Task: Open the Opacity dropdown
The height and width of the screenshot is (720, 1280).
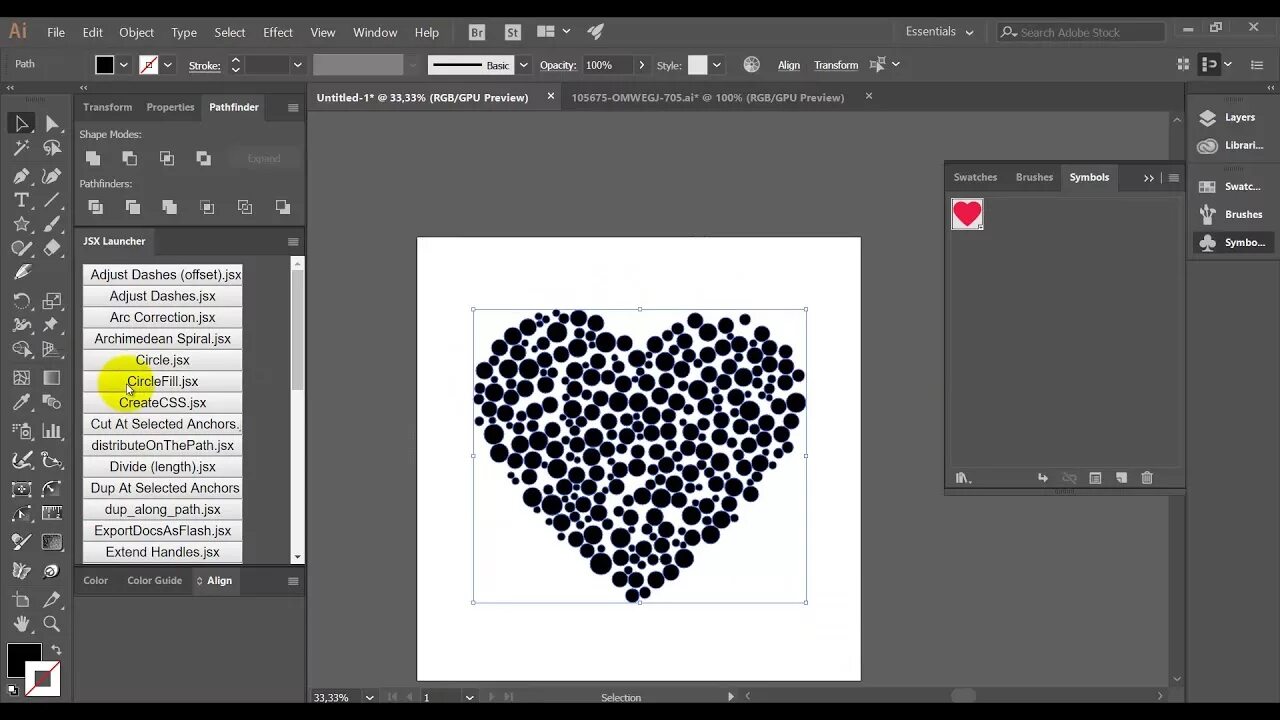Action: coord(639,64)
